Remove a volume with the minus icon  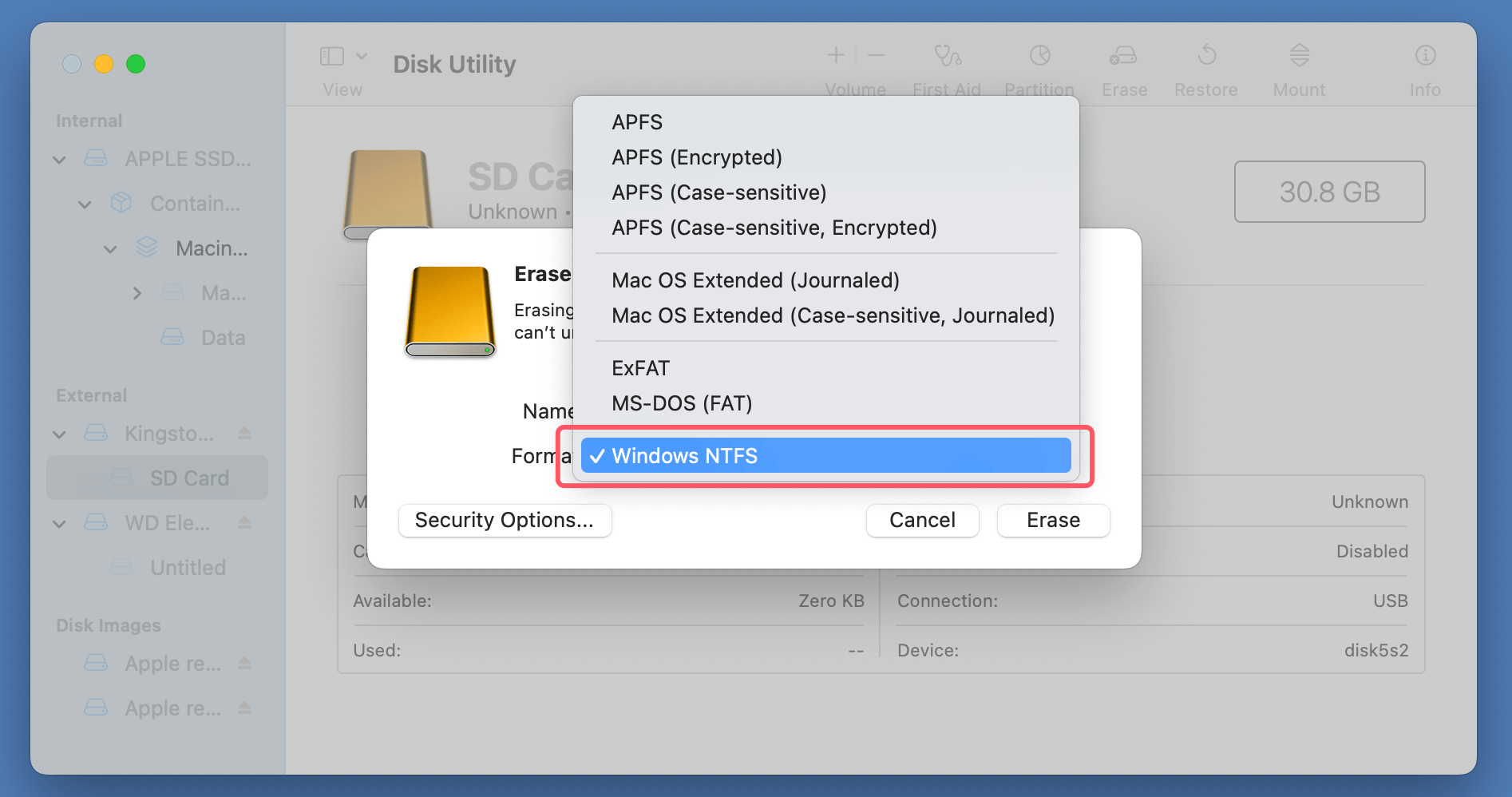tap(876, 55)
